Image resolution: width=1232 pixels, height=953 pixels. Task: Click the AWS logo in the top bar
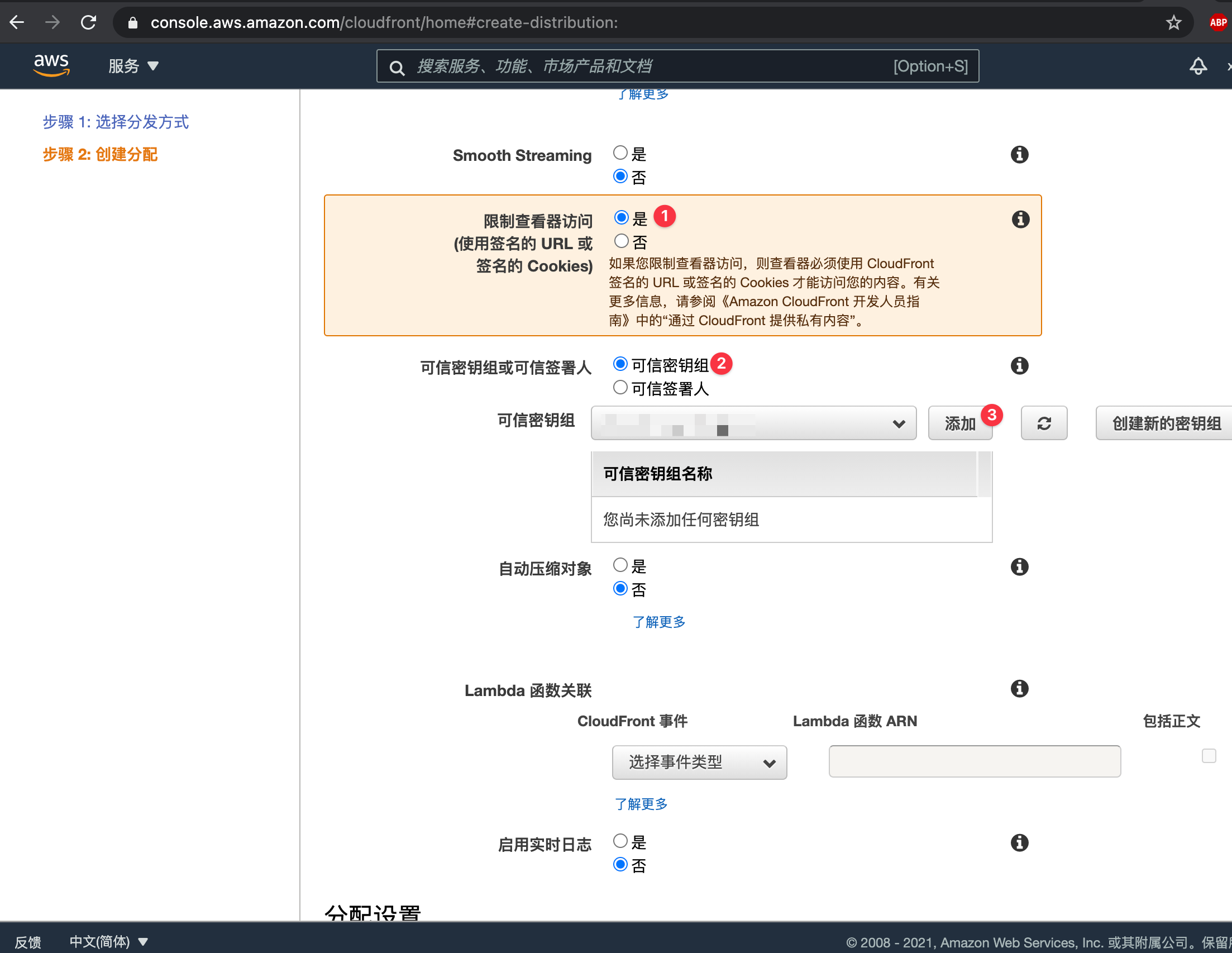click(x=51, y=65)
